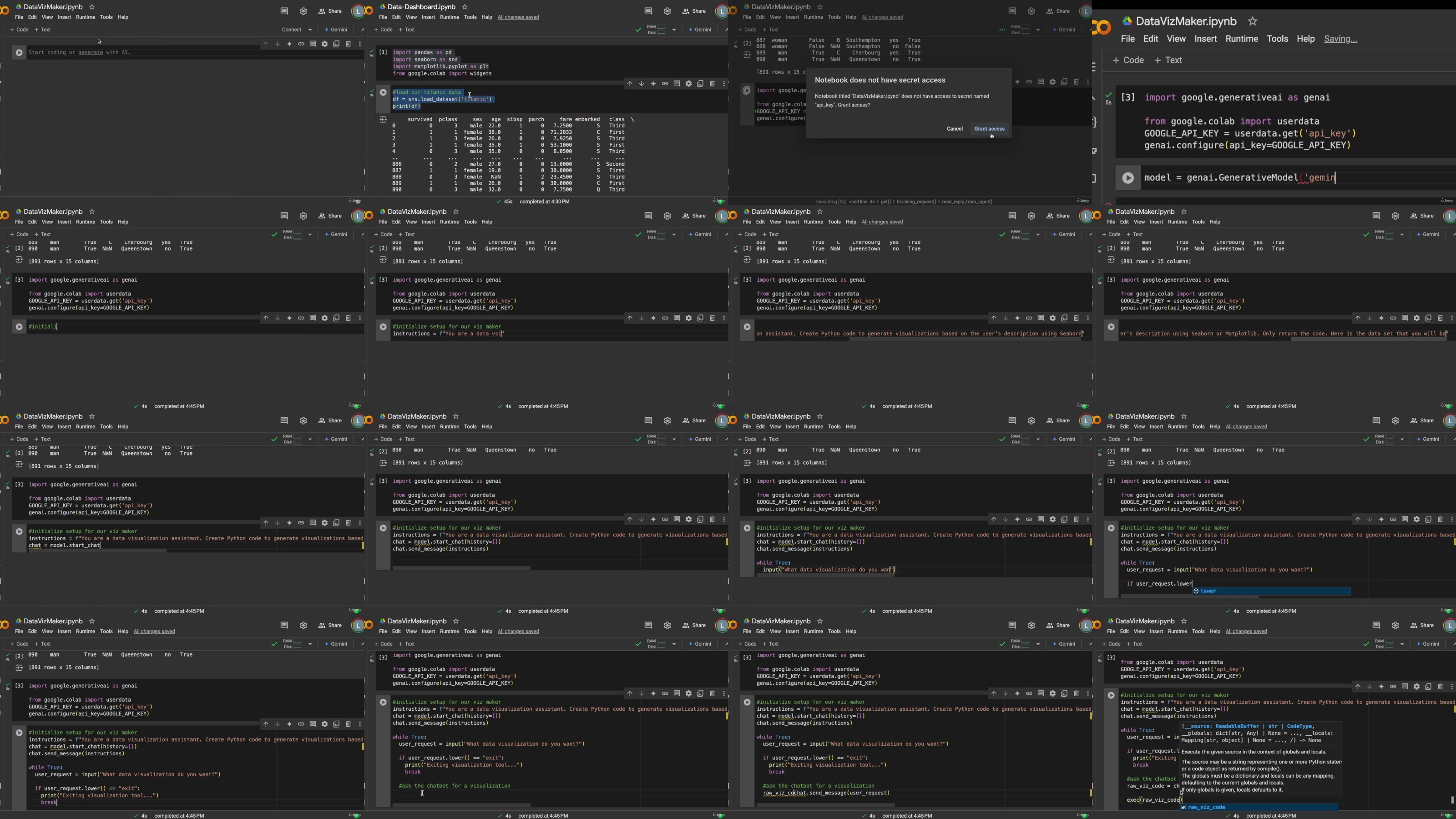Toggle the titanic dataframe output in Data-Dashboard.ipynb
Image resolution: width=1456 pixels, height=819 pixels.
pos(383,119)
